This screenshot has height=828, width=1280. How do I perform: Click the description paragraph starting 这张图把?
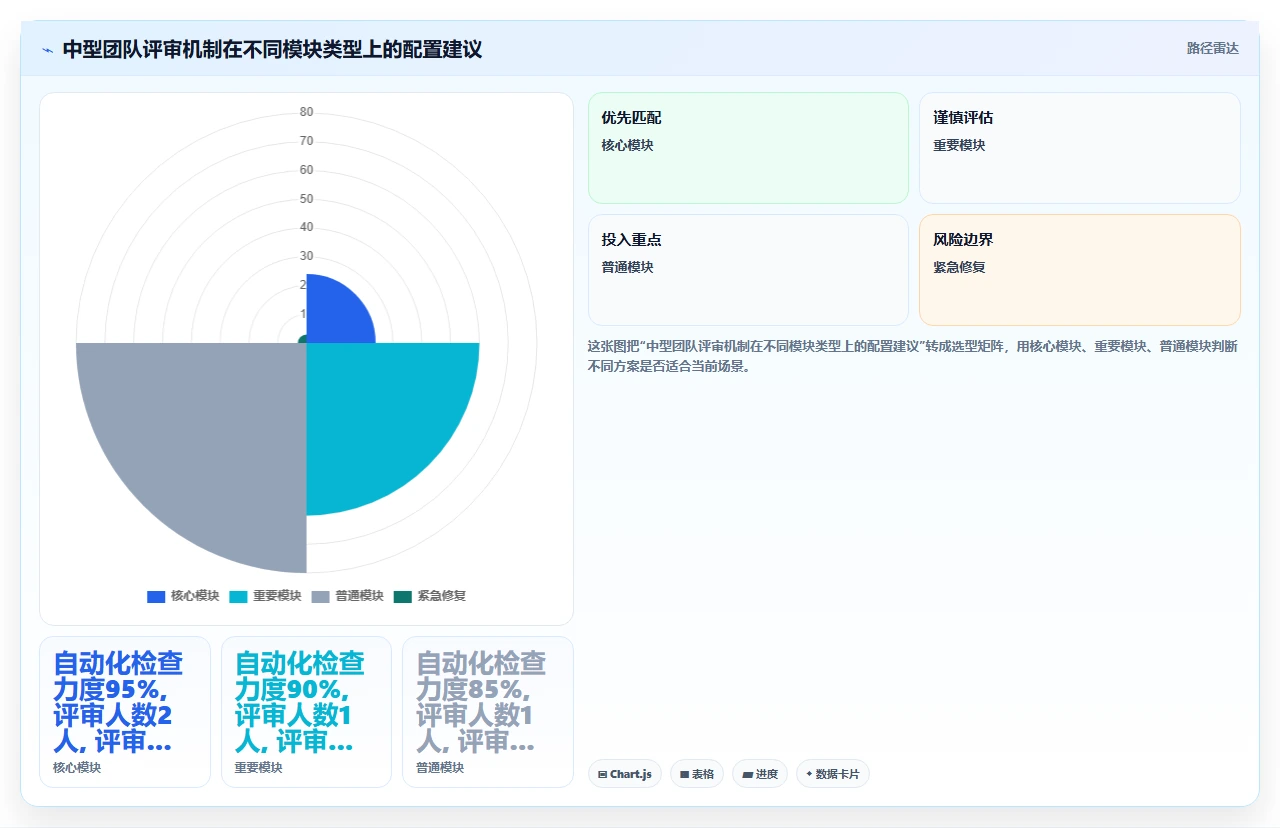913,356
